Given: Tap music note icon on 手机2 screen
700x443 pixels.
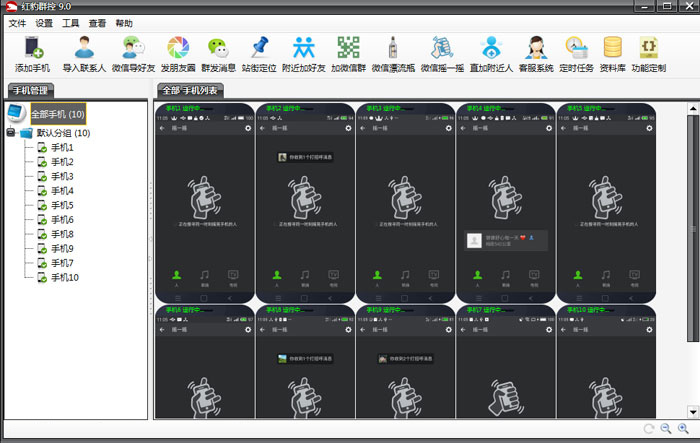Looking at the screenshot, I should (x=305, y=277).
